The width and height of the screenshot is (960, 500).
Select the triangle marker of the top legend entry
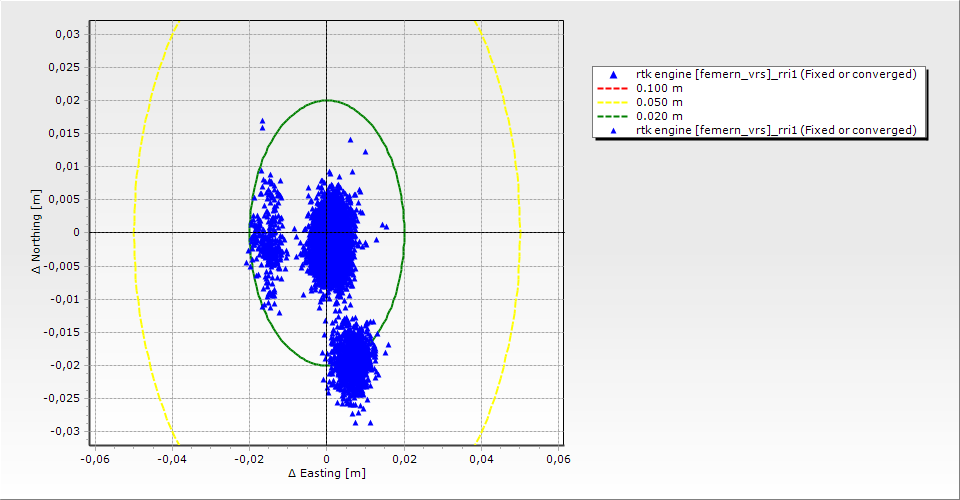pyautogui.click(x=614, y=74)
